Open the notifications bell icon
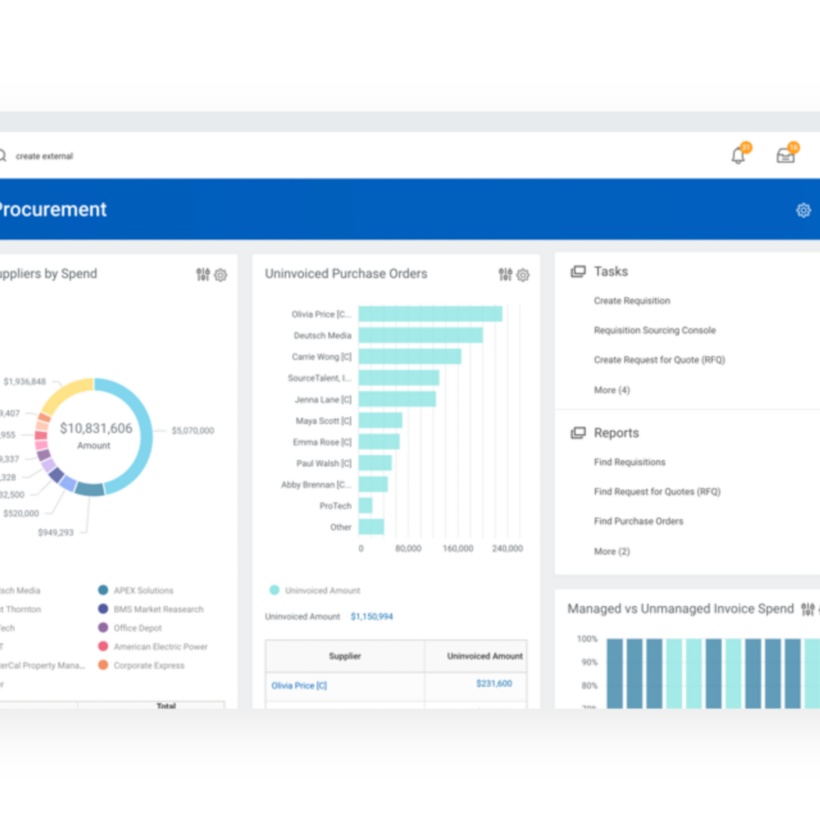The image size is (820, 820). [x=739, y=156]
